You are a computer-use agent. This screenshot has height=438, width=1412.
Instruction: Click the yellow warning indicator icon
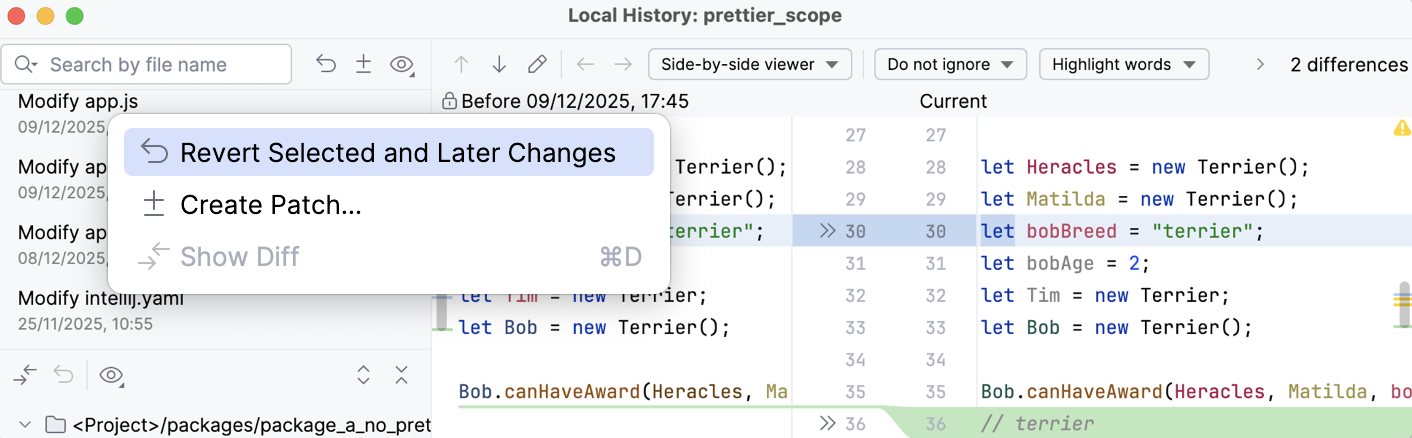point(1401,129)
